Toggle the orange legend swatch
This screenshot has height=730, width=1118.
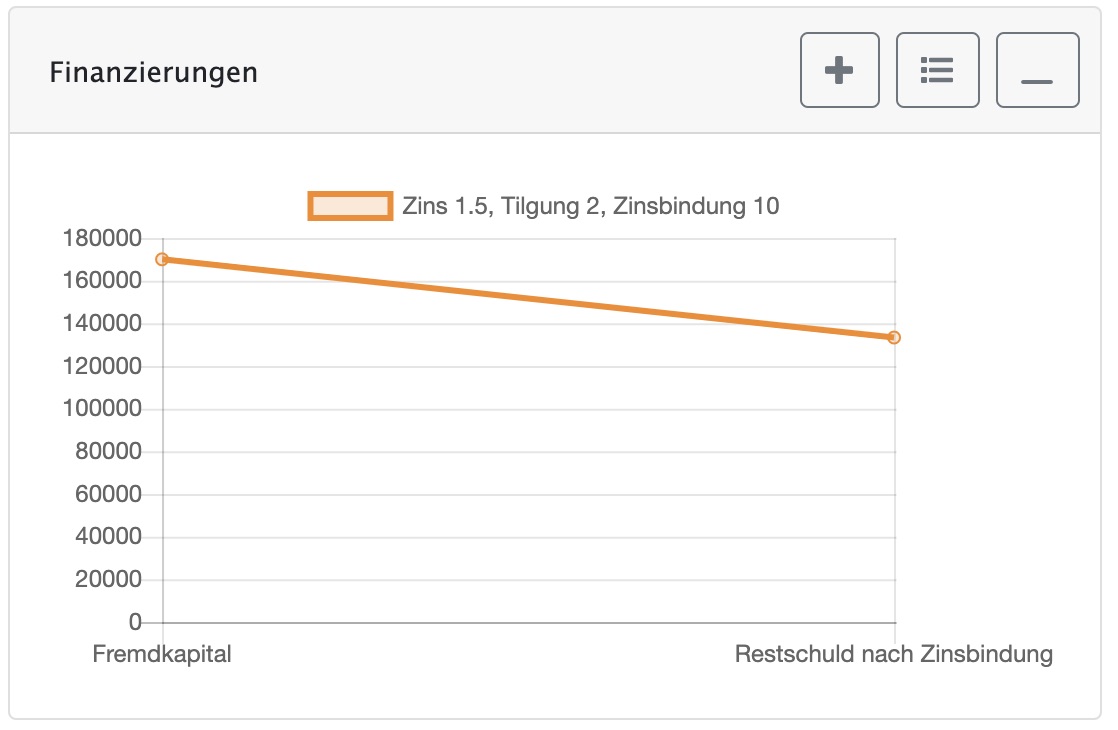[350, 206]
